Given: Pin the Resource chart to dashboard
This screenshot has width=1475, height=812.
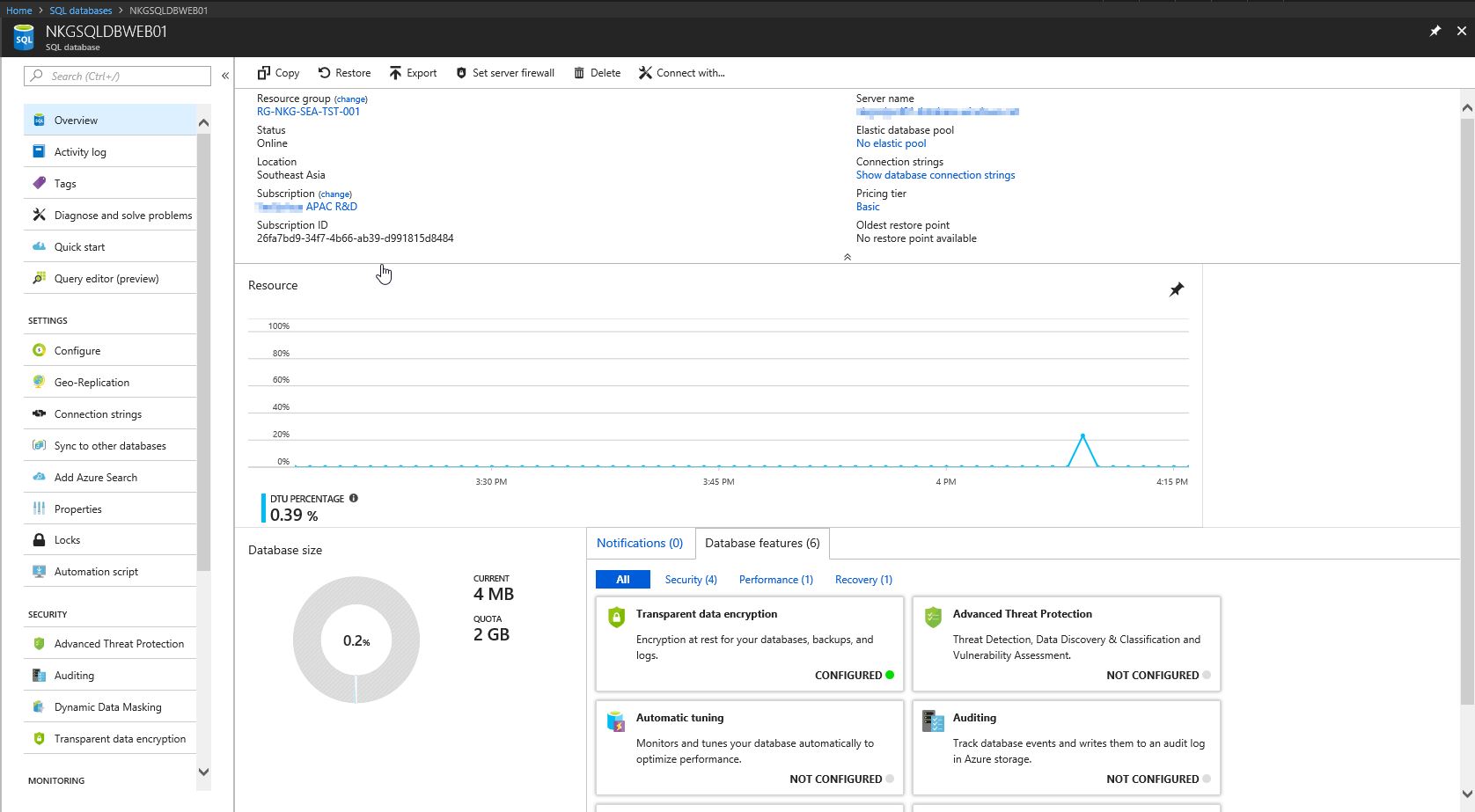Looking at the screenshot, I should tap(1176, 289).
